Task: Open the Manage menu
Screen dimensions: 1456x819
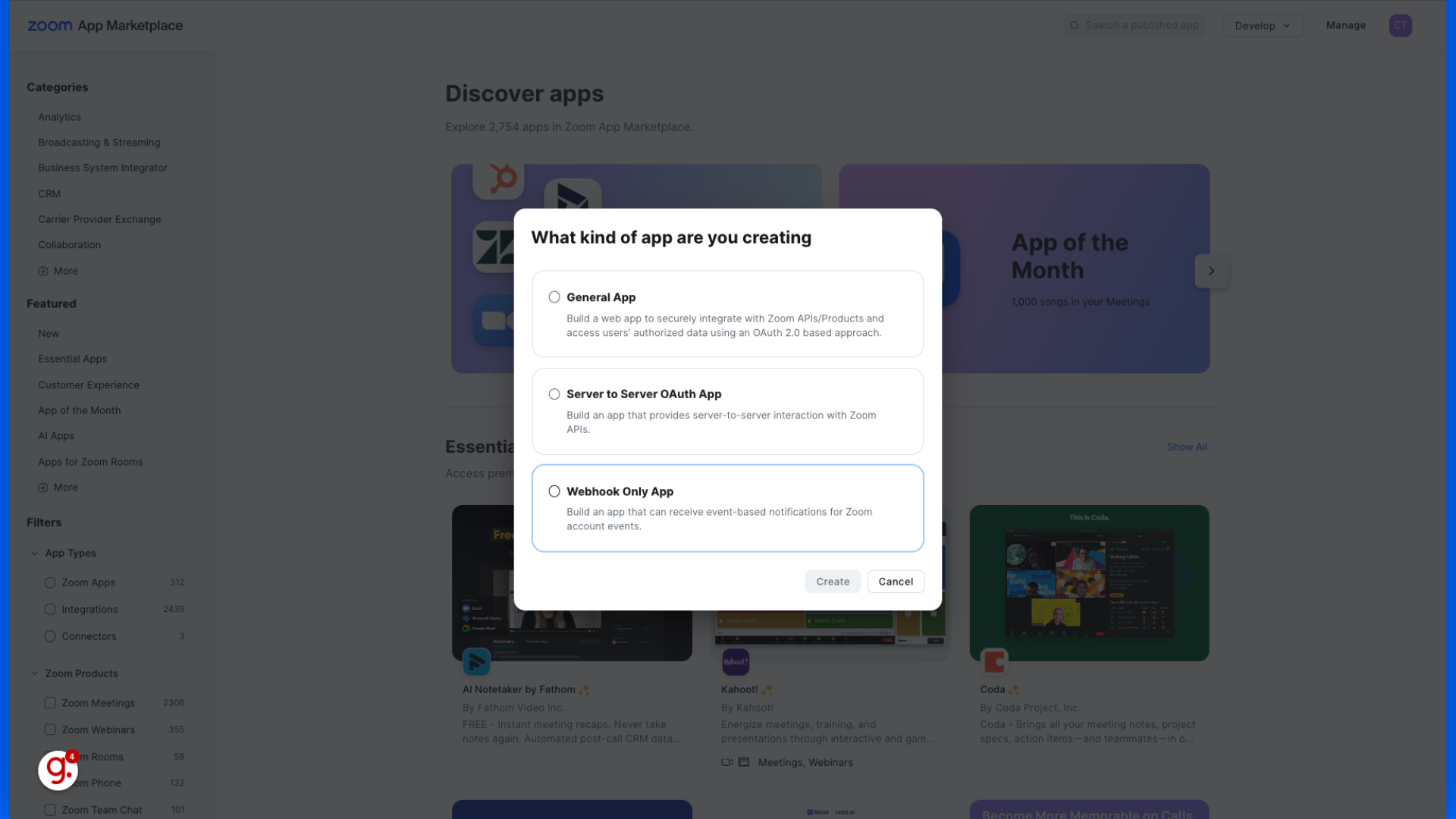Action: (1346, 25)
